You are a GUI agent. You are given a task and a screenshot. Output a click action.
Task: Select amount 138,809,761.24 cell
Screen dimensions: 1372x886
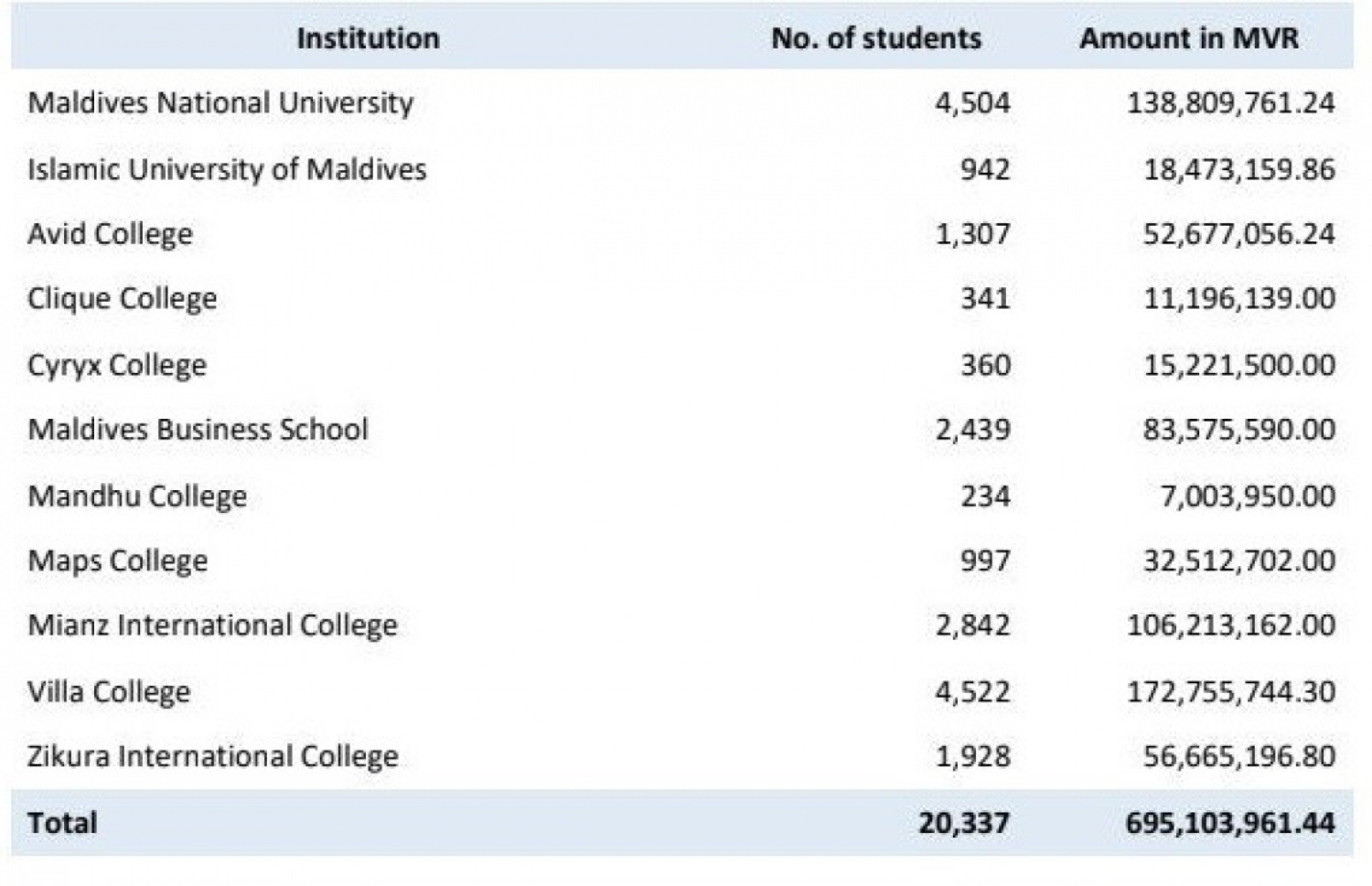1230,102
